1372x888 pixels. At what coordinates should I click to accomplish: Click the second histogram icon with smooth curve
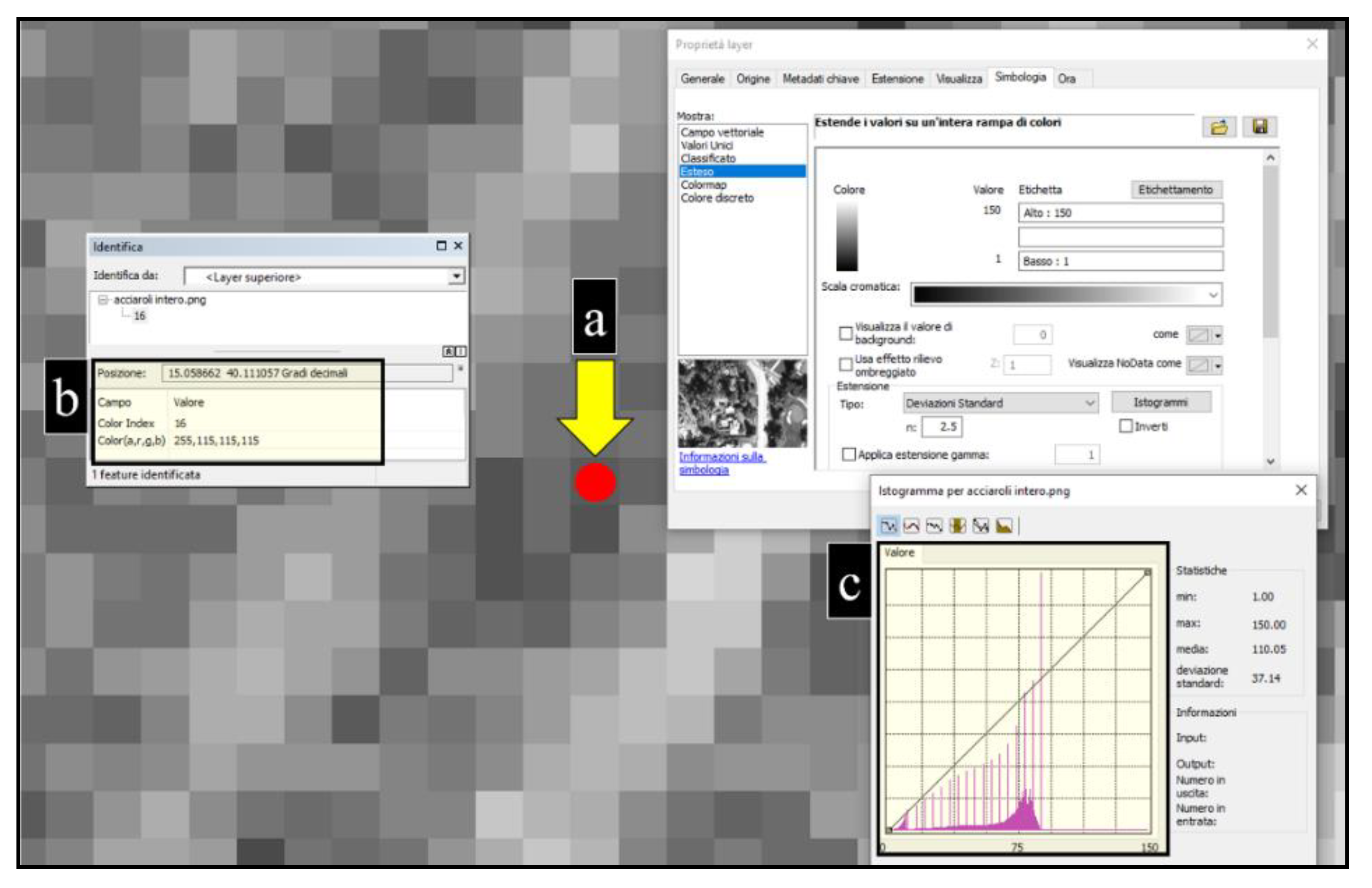coord(912,525)
